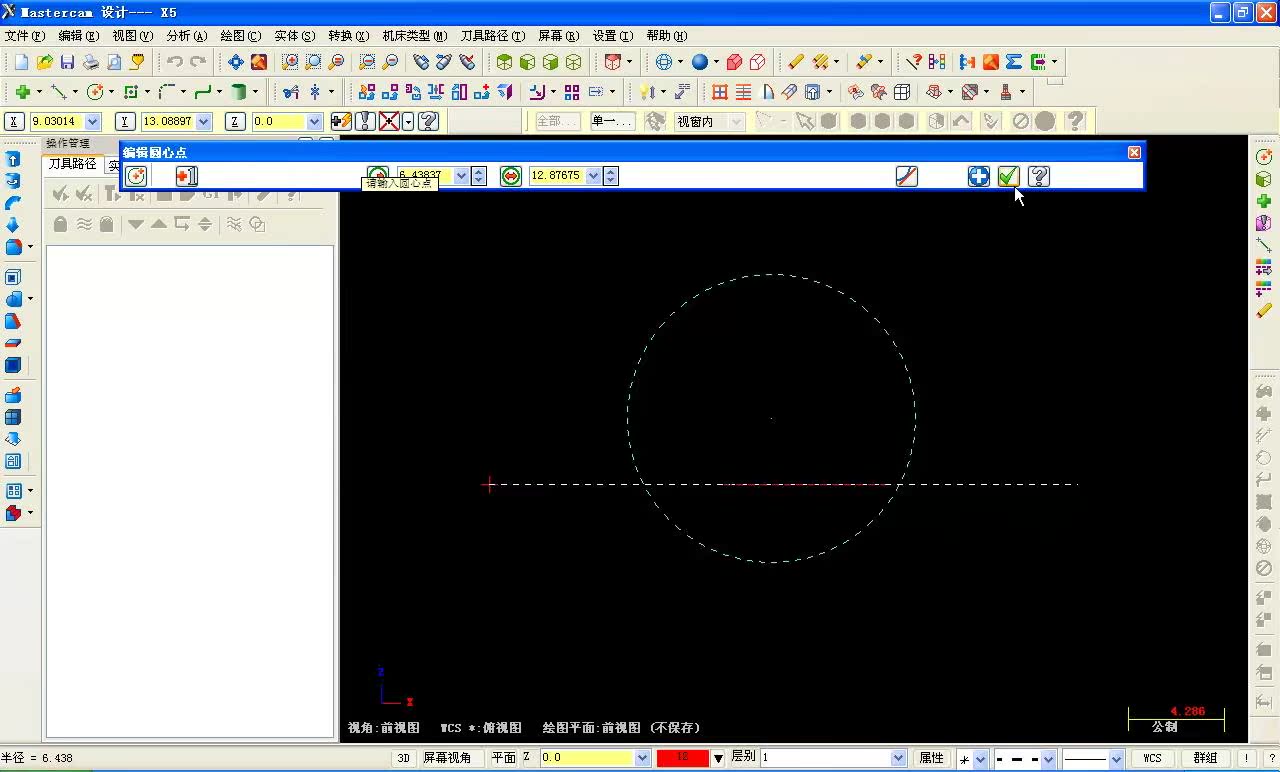Image resolution: width=1280 pixels, height=772 pixels.
Task: Open the Y coordinate dropdown
Action: coord(204,121)
